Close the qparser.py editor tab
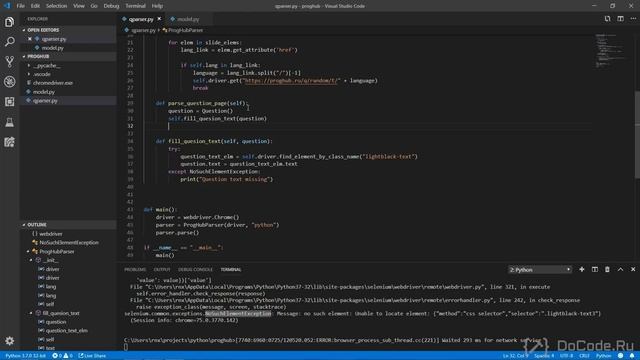Viewport: 640px width, 360px height. pos(159,19)
